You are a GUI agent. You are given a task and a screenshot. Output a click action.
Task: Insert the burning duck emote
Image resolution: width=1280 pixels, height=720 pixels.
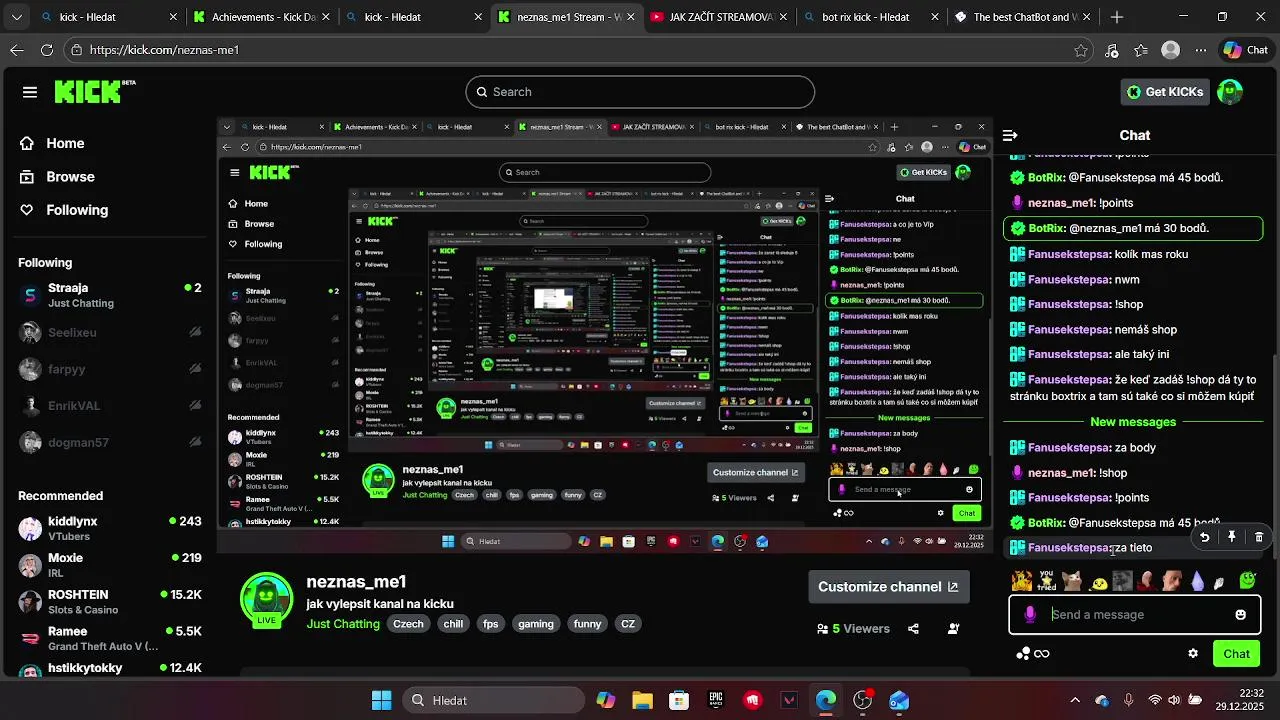click(1022, 581)
